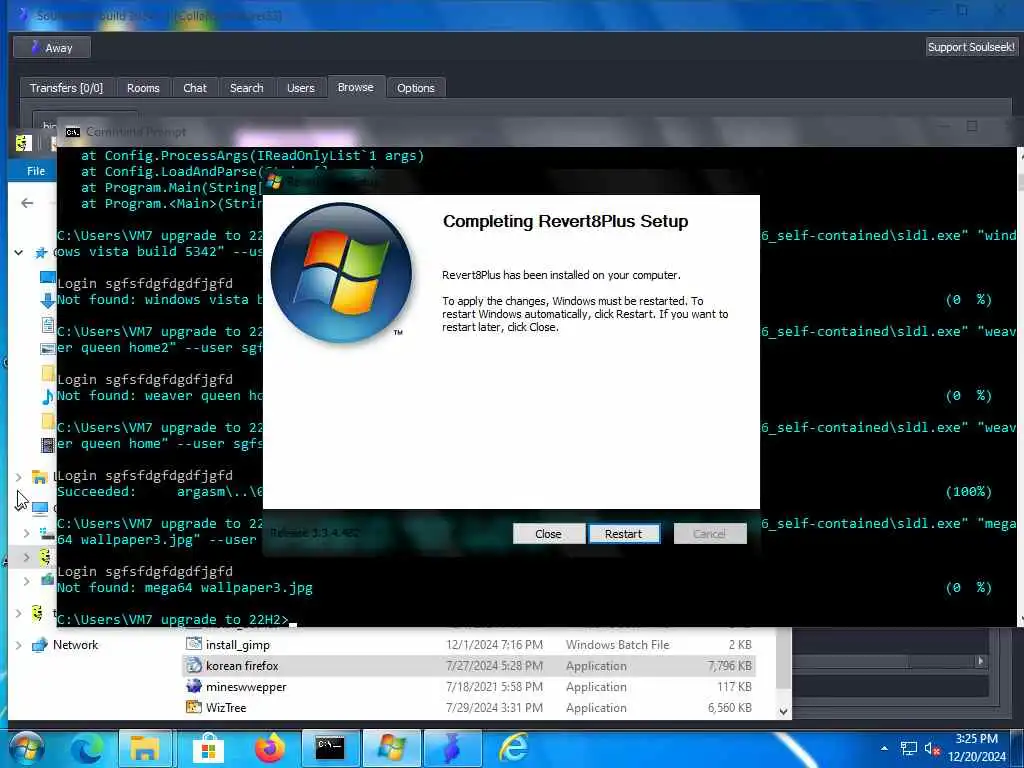Click the Command Prompt title bar icon
The image size is (1024, 768).
pyautogui.click(x=72, y=132)
